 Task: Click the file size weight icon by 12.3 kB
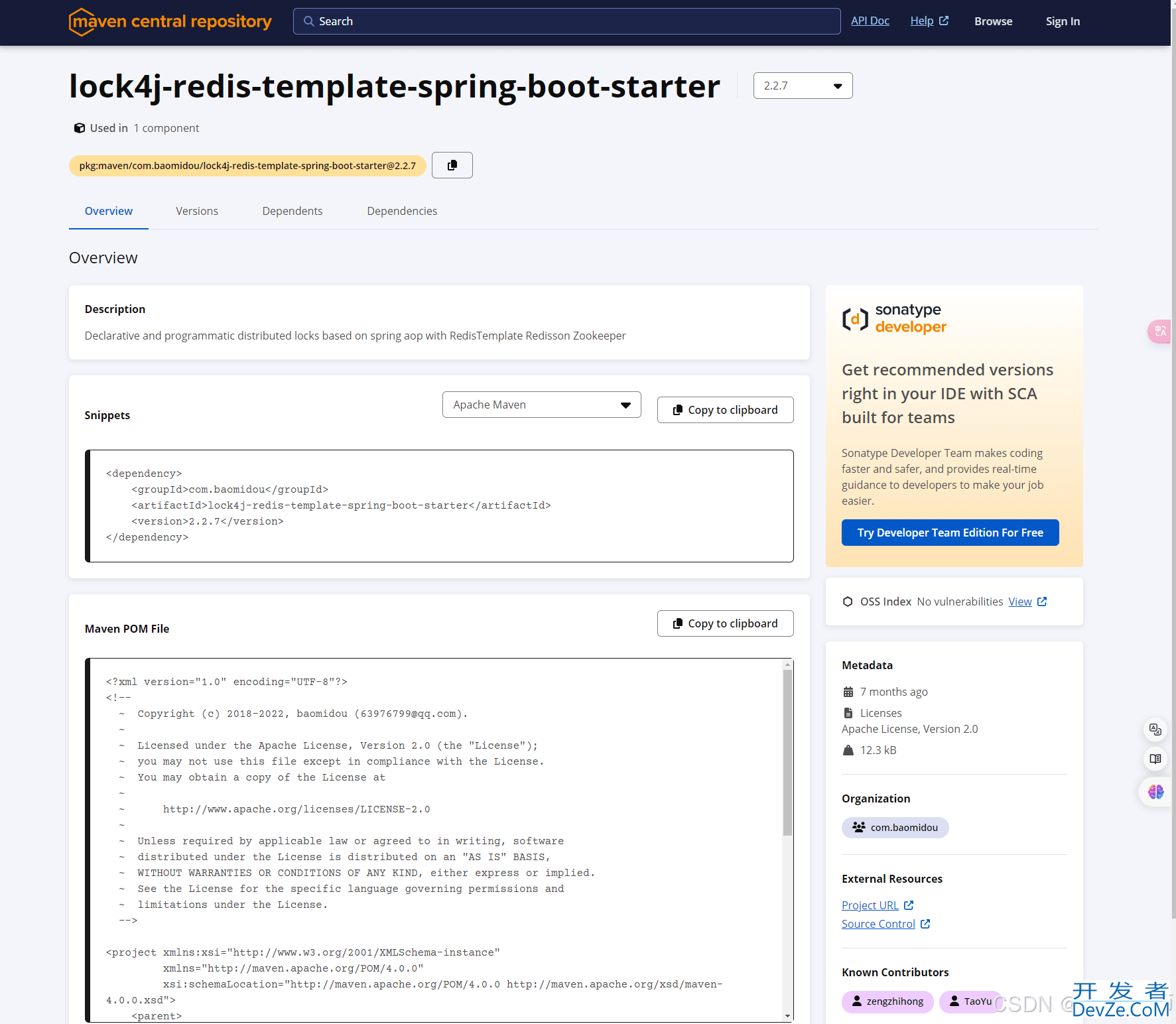pos(848,750)
